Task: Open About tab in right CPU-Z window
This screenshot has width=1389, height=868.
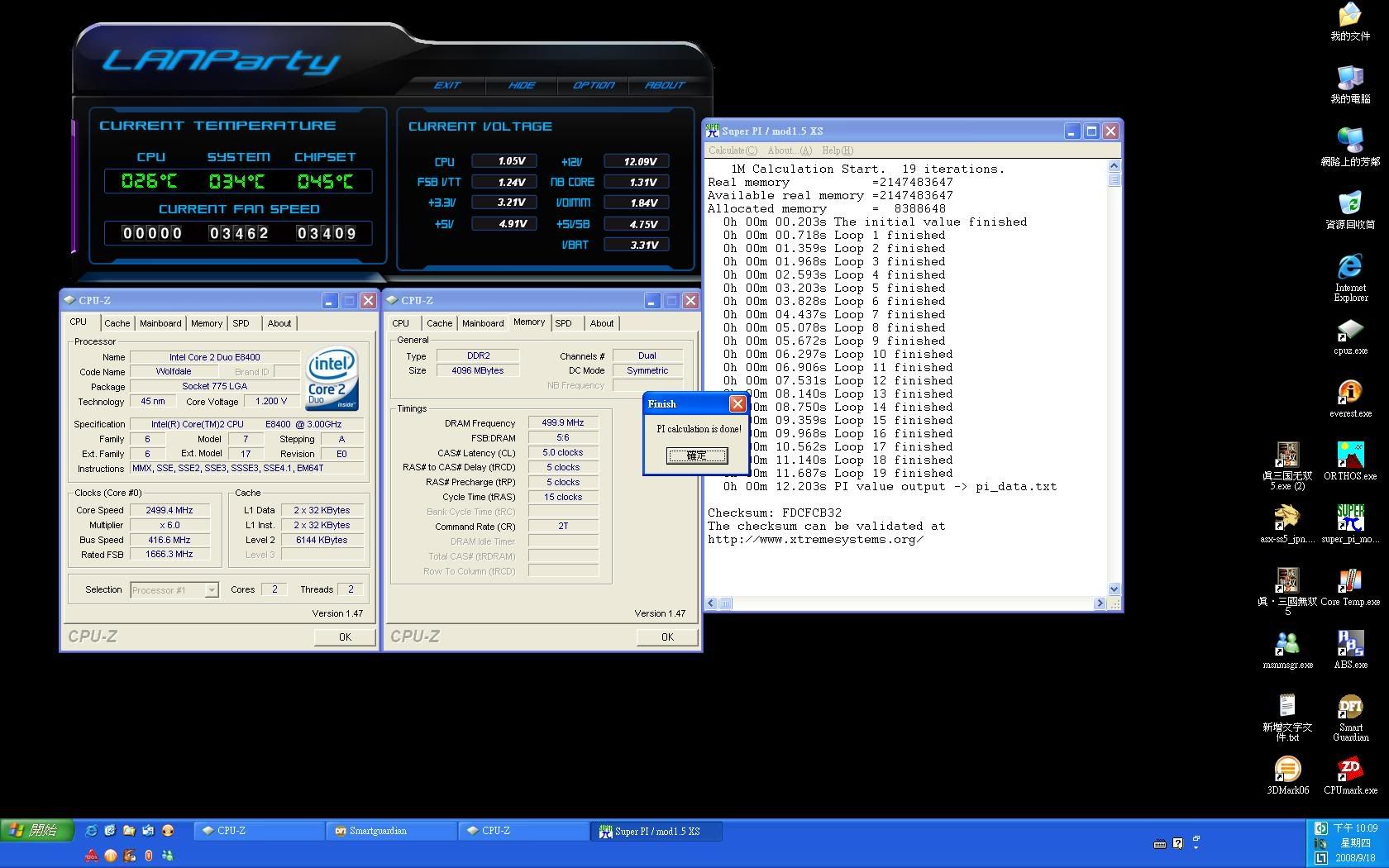Action: click(602, 323)
